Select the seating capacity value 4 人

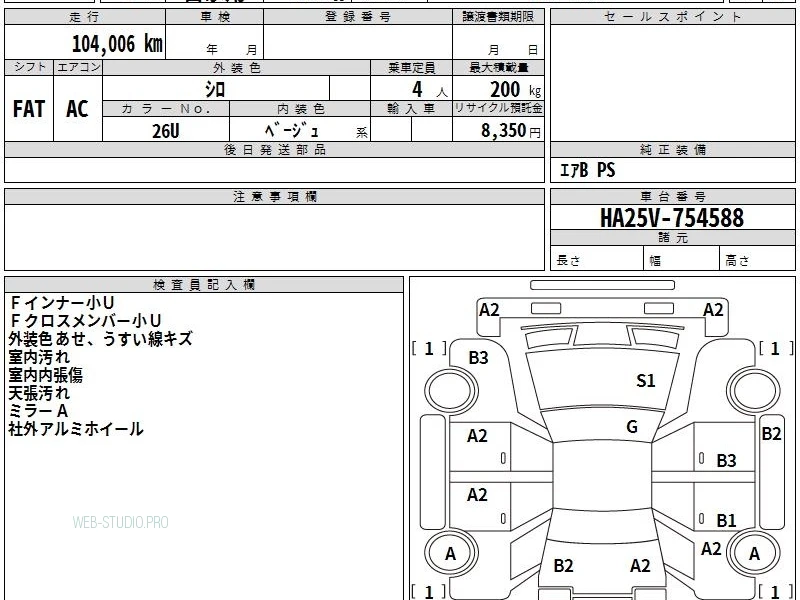click(x=429, y=90)
